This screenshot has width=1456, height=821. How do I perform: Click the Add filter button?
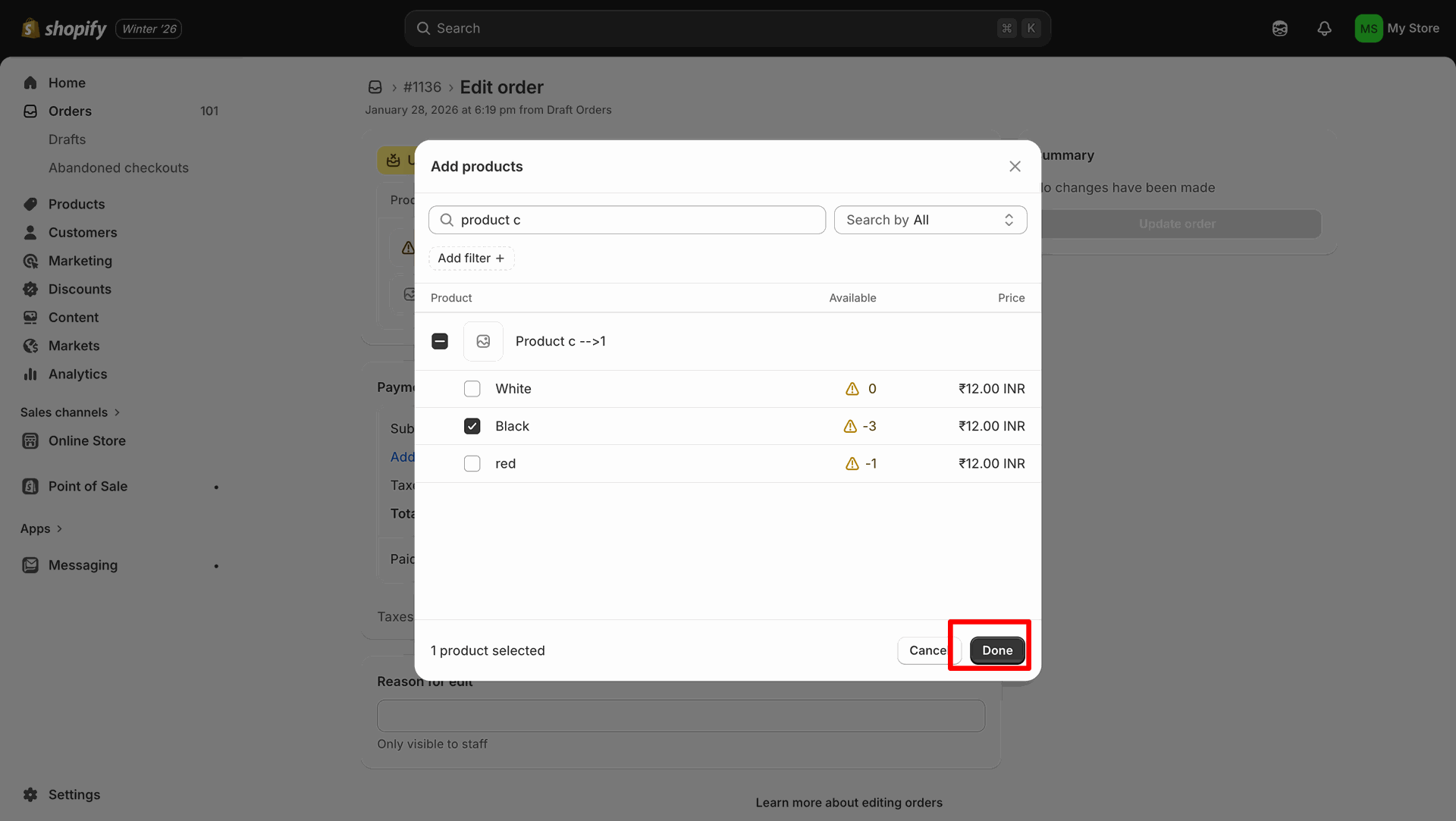click(471, 258)
